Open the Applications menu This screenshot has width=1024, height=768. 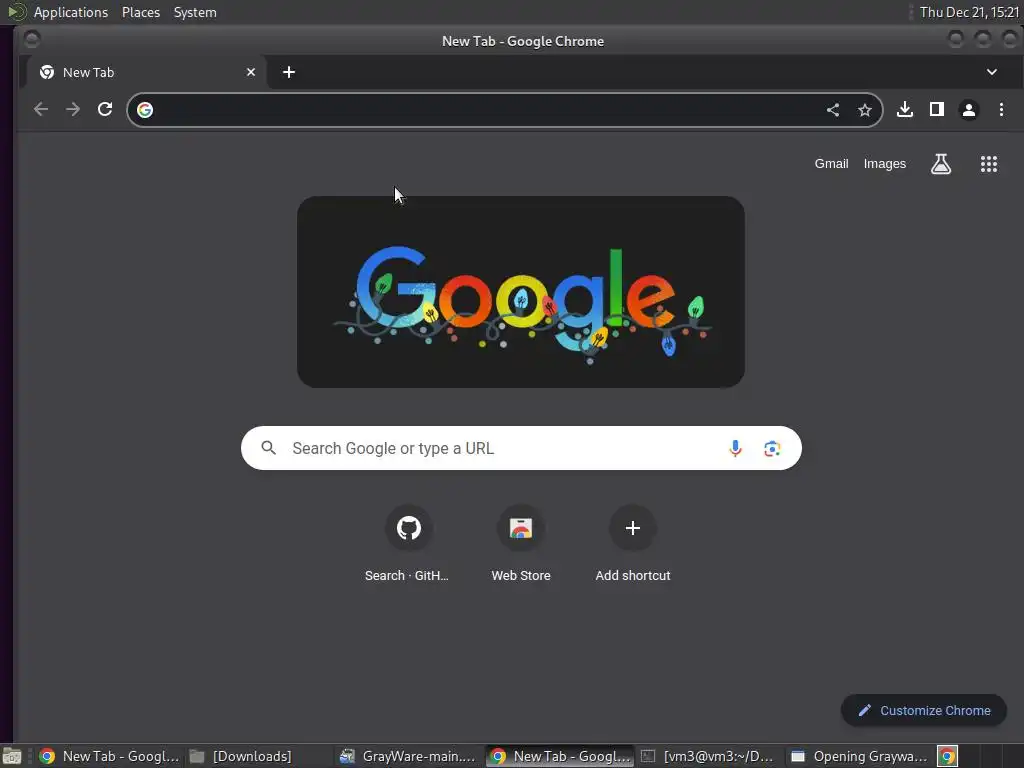click(71, 12)
